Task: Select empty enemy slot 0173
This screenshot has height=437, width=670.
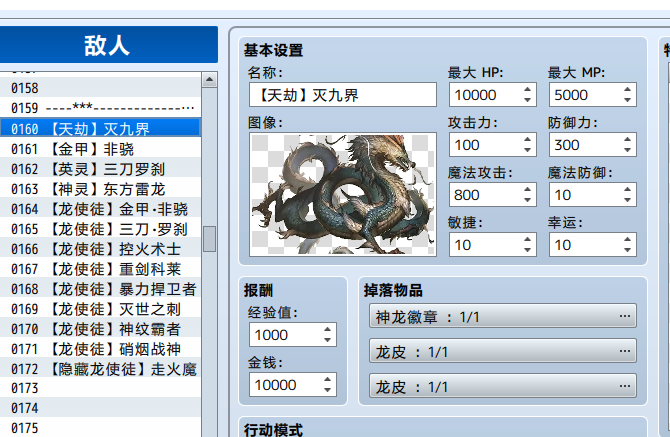Action: click(x=100, y=388)
